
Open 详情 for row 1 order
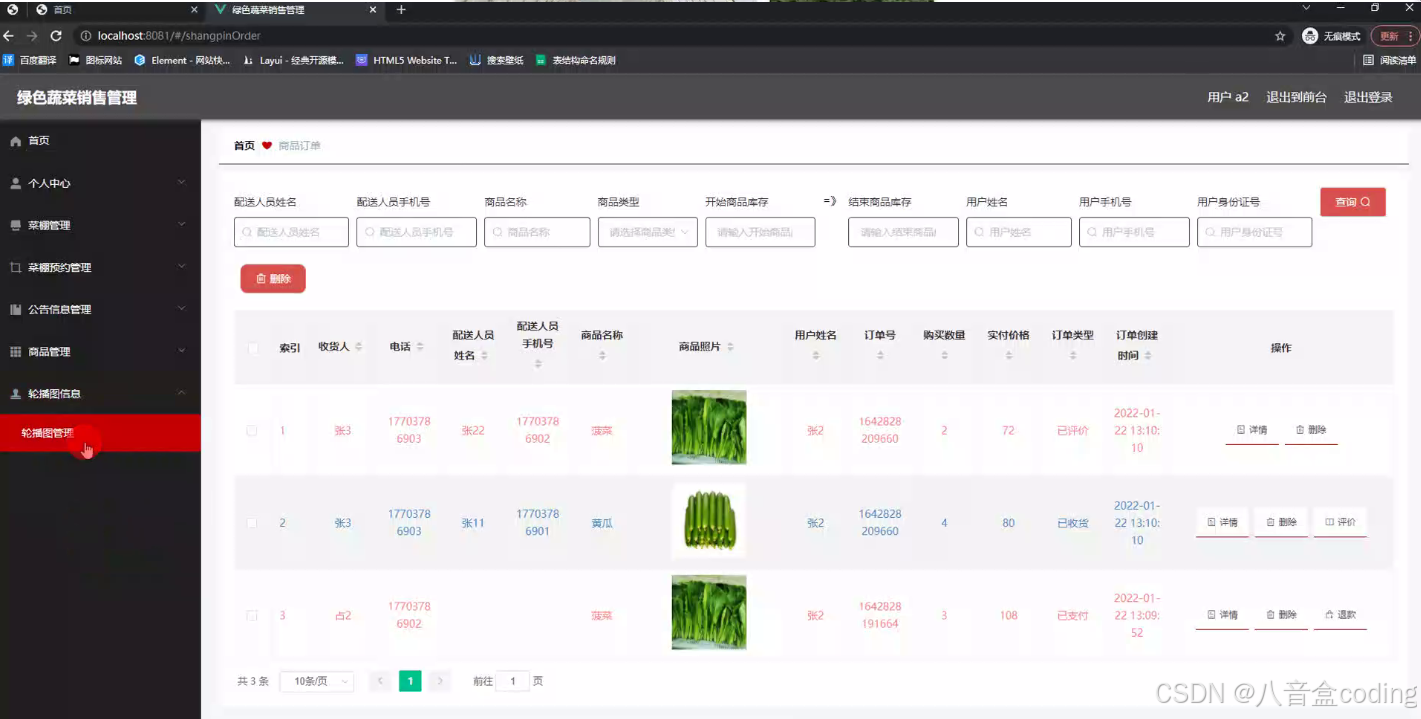[x=1252, y=430]
